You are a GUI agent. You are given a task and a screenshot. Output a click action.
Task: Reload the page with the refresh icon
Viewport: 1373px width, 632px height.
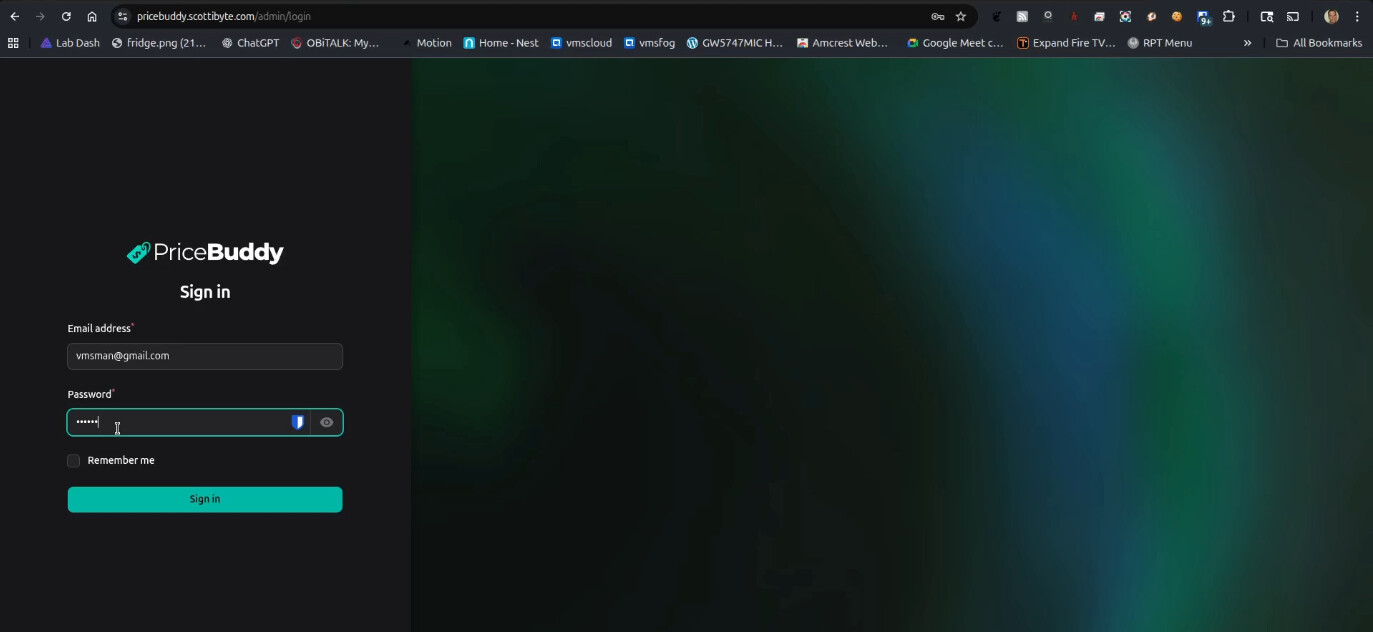66,16
